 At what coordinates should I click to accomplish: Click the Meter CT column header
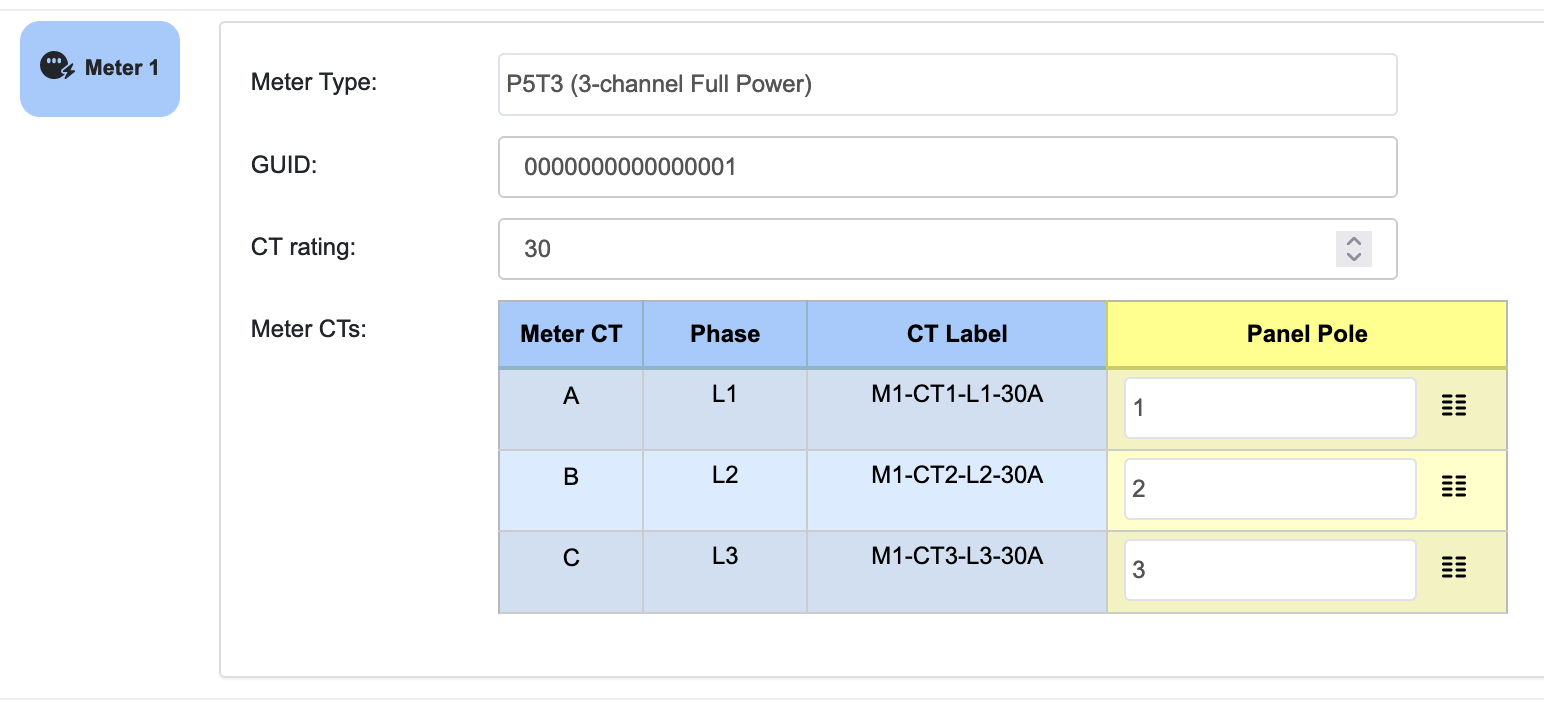pos(571,334)
